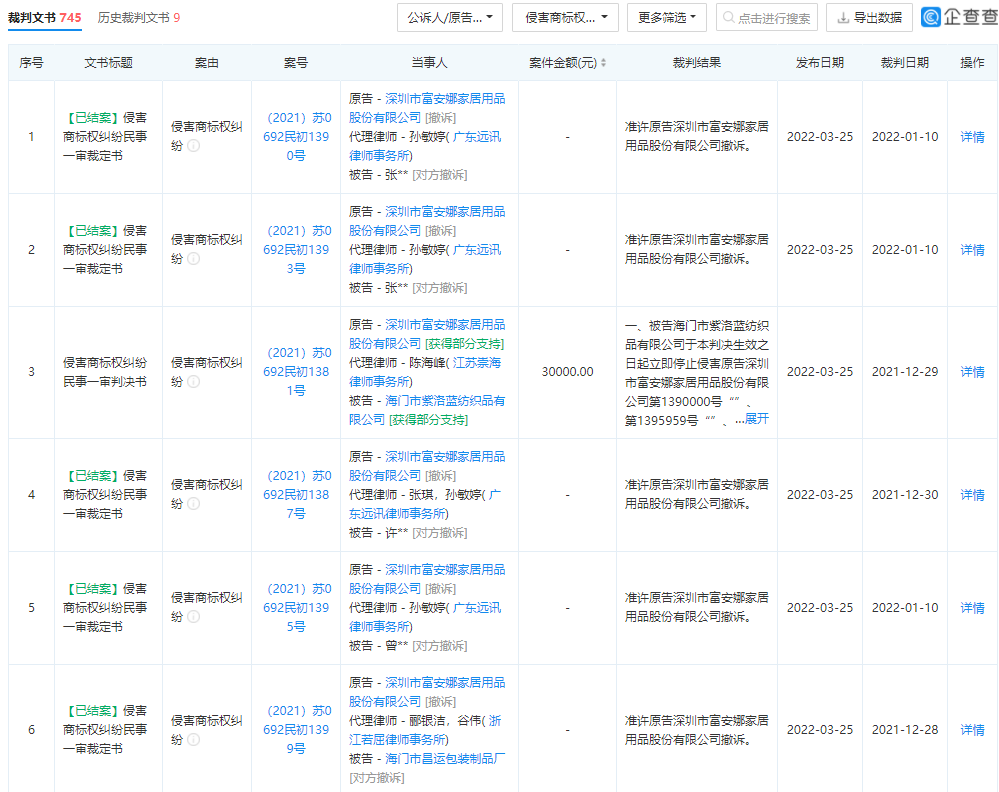999x792 pixels.
Task: Export data with the 导出数据 button
Action: tap(869, 18)
